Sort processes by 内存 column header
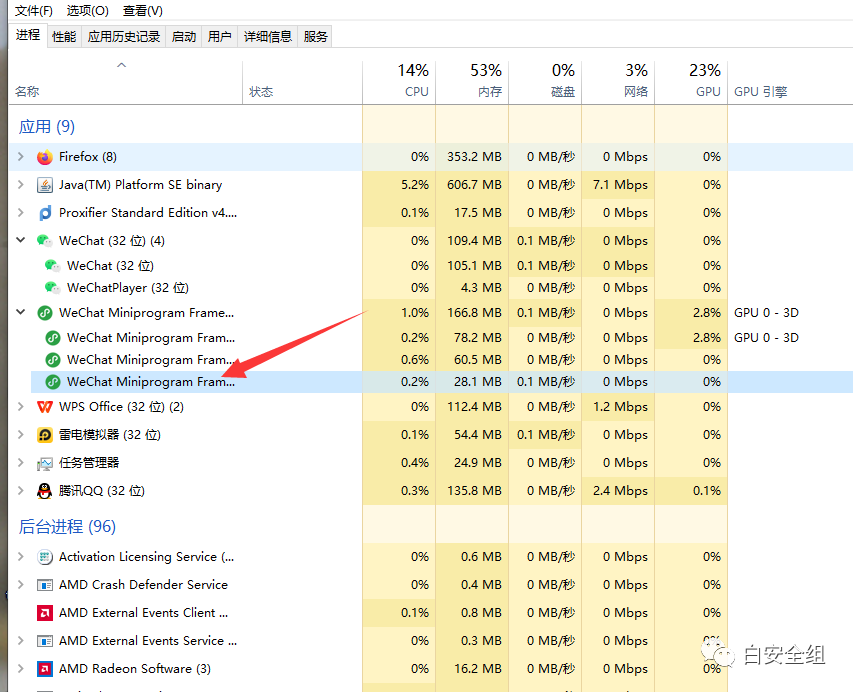Viewport: 853px width, 692px height. point(472,82)
